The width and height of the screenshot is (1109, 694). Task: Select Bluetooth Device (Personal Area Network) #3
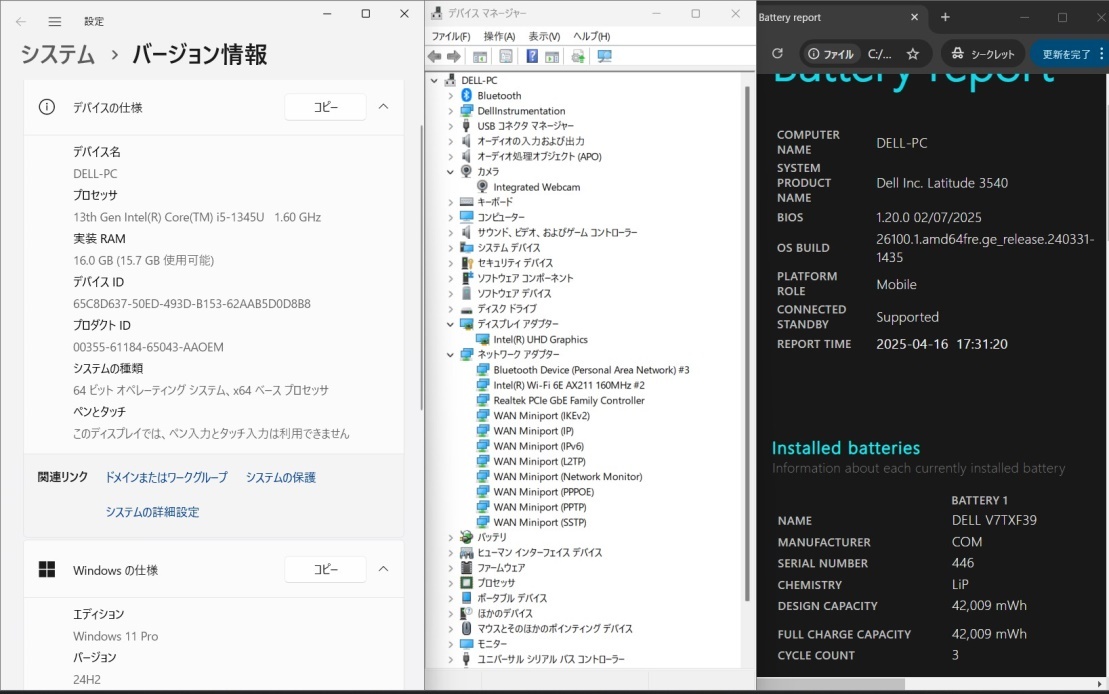[591, 370]
